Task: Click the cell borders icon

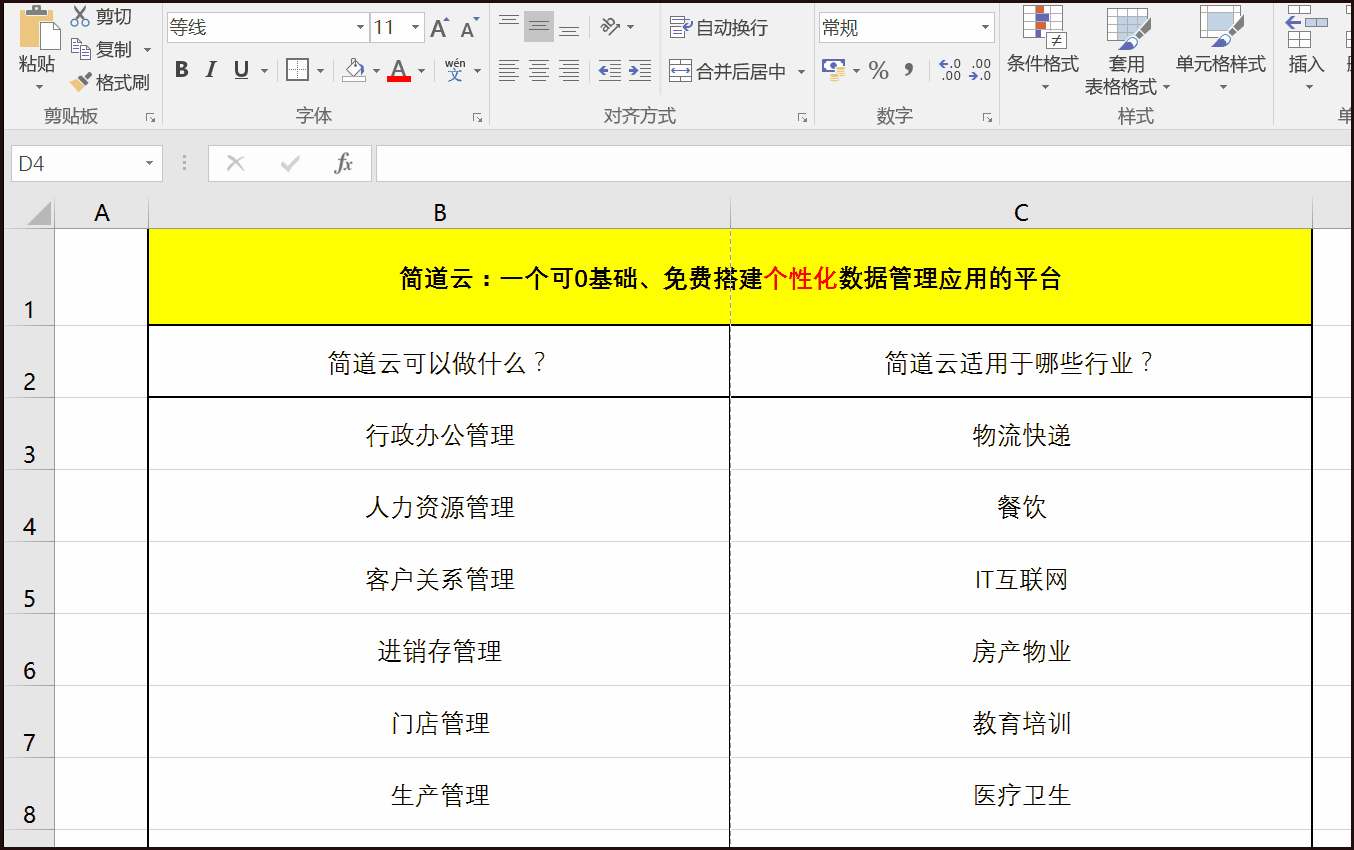Action: click(x=297, y=70)
